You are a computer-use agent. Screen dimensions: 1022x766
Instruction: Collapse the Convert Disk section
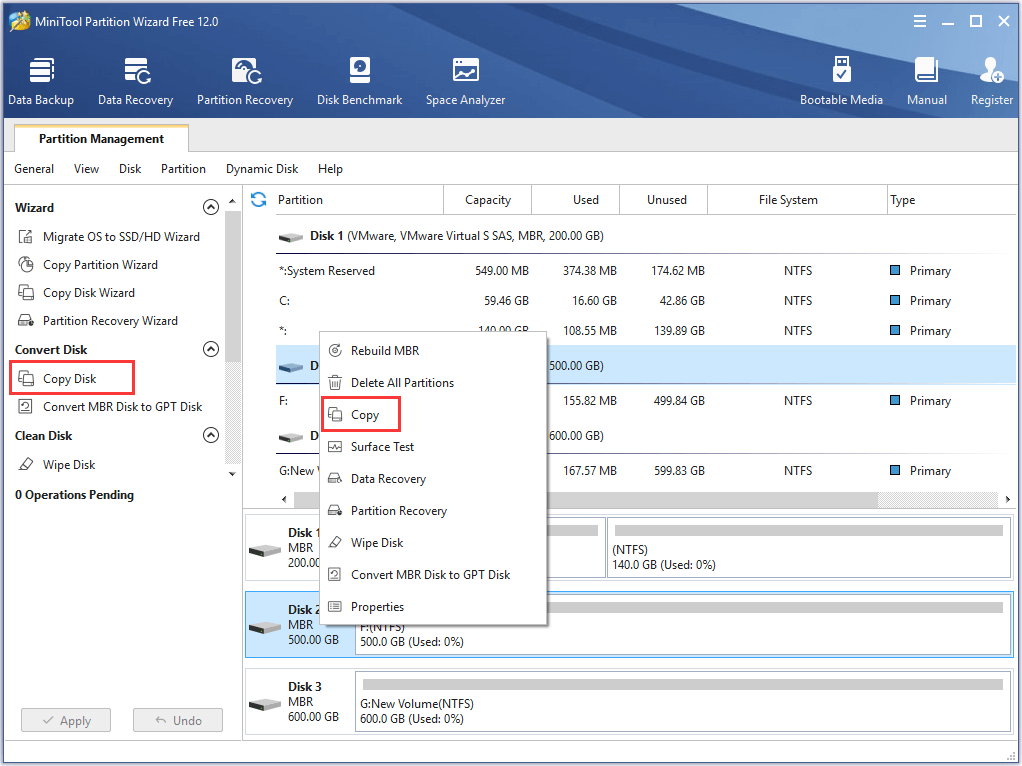210,350
